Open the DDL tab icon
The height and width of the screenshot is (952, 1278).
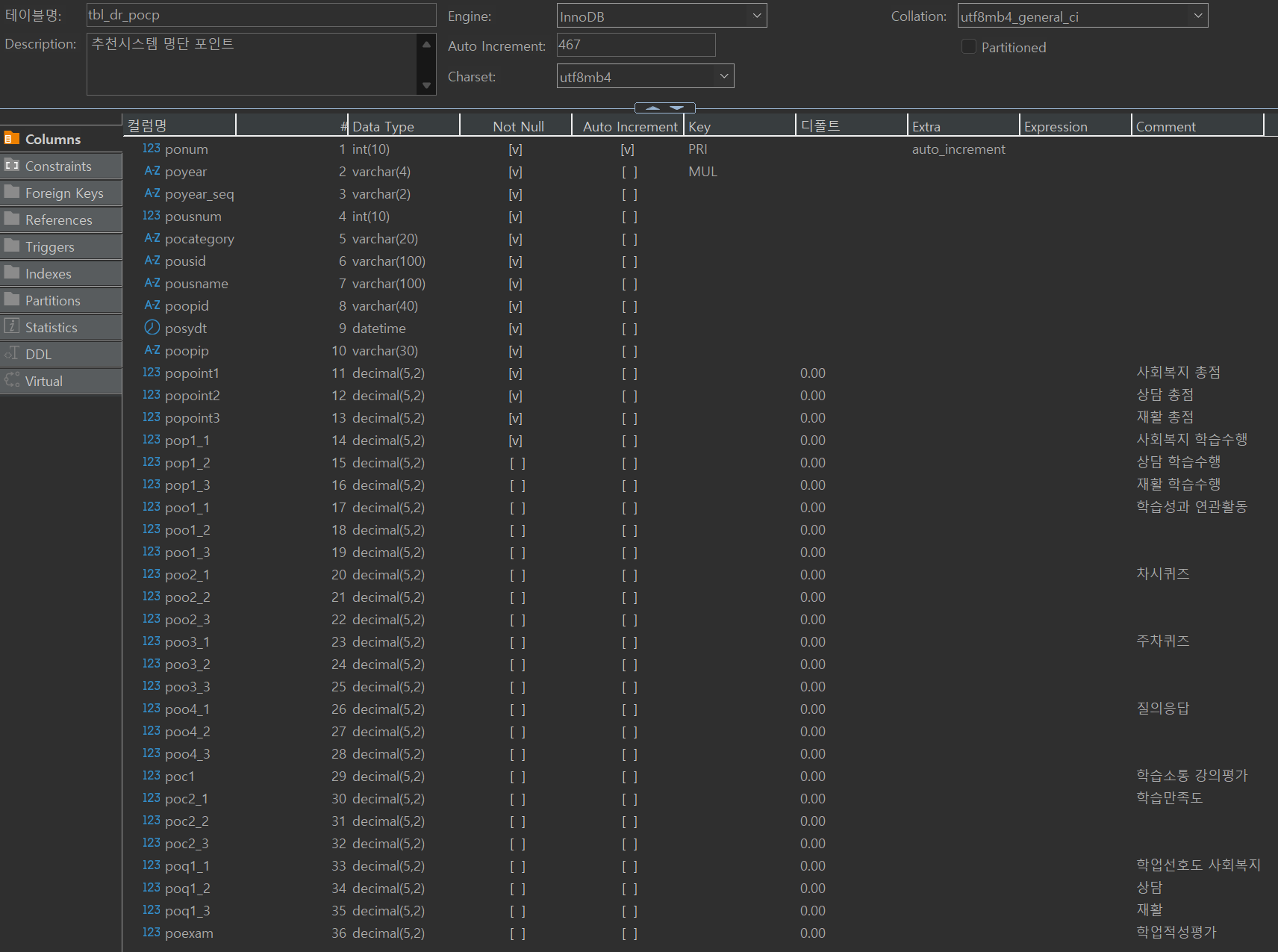(12, 354)
